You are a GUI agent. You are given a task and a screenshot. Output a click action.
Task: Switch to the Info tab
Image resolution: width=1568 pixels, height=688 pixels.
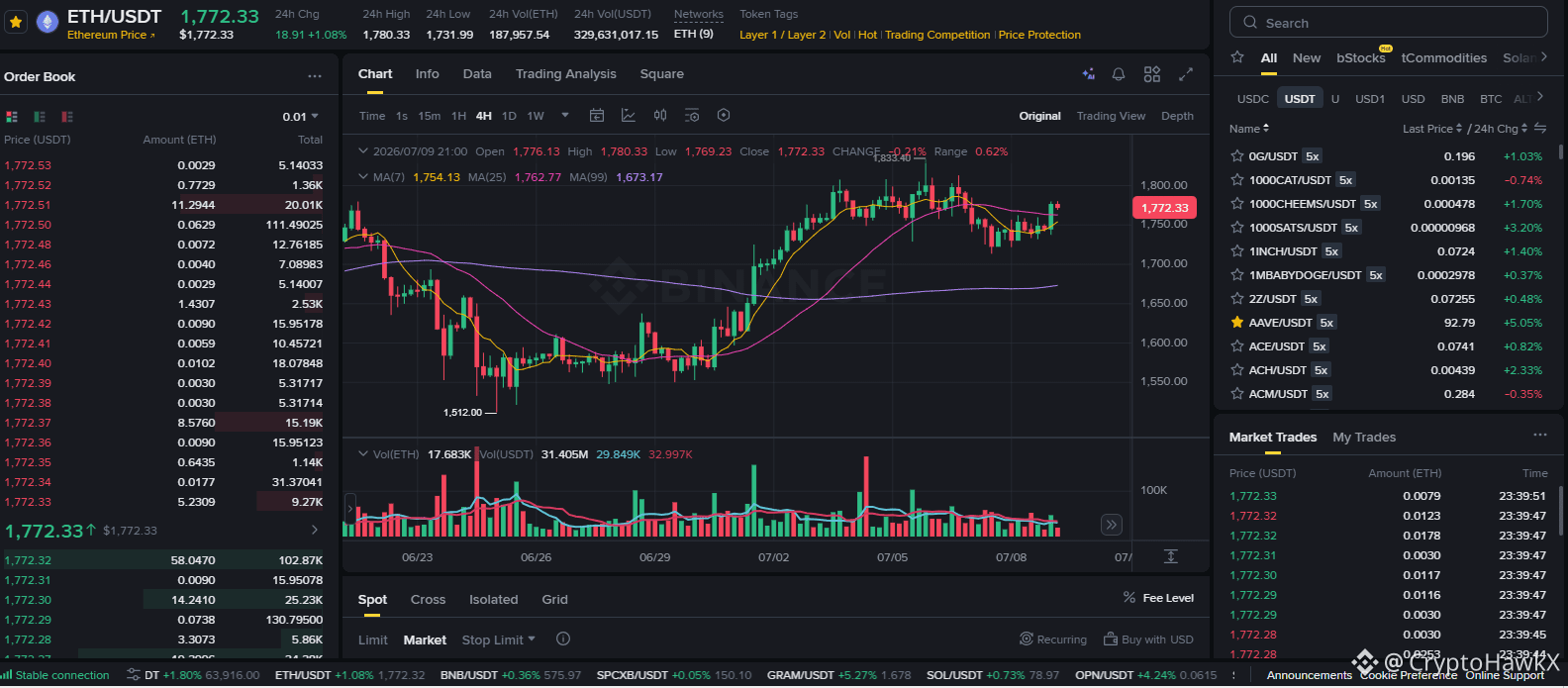point(428,74)
